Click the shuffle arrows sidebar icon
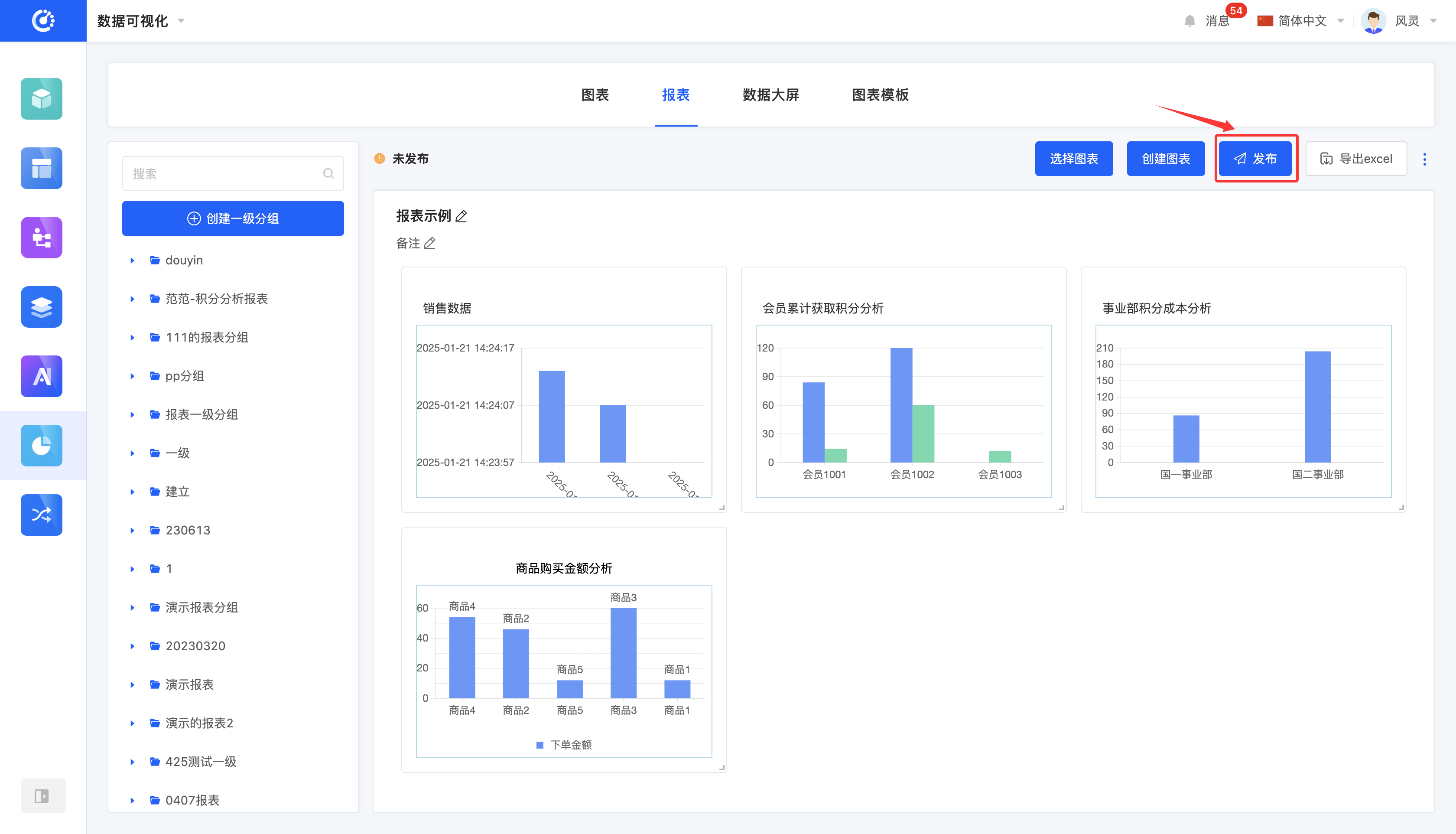The height and width of the screenshot is (834, 1456). [x=41, y=515]
